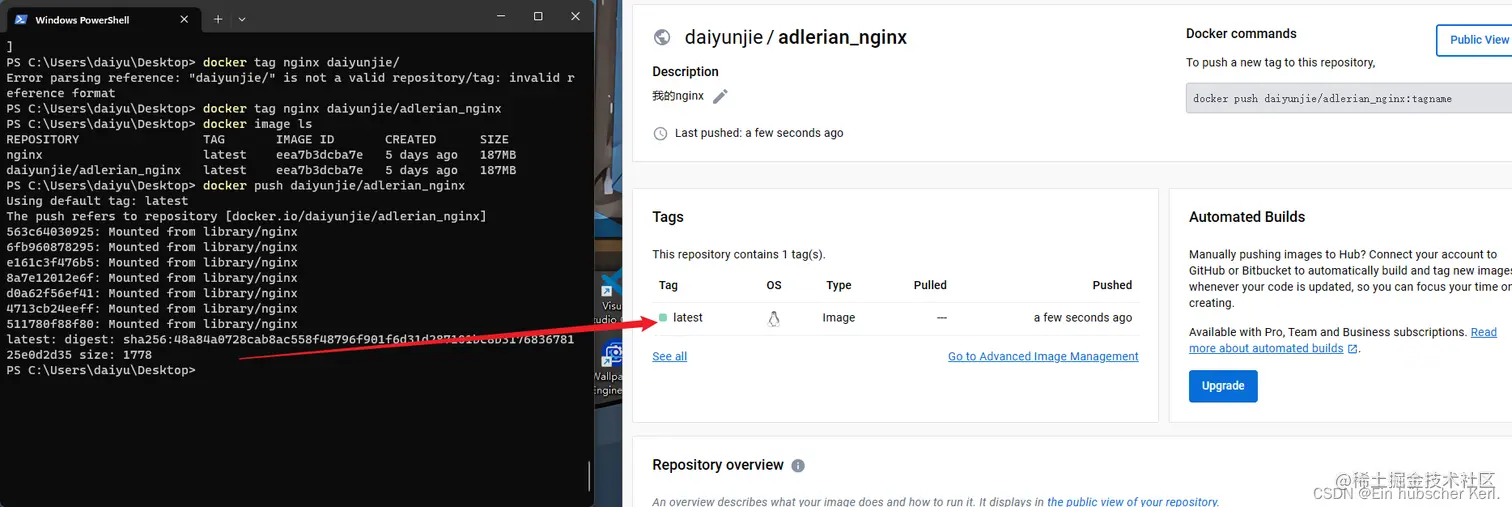
Task: Click the Pushed column header
Action: (x=1112, y=285)
